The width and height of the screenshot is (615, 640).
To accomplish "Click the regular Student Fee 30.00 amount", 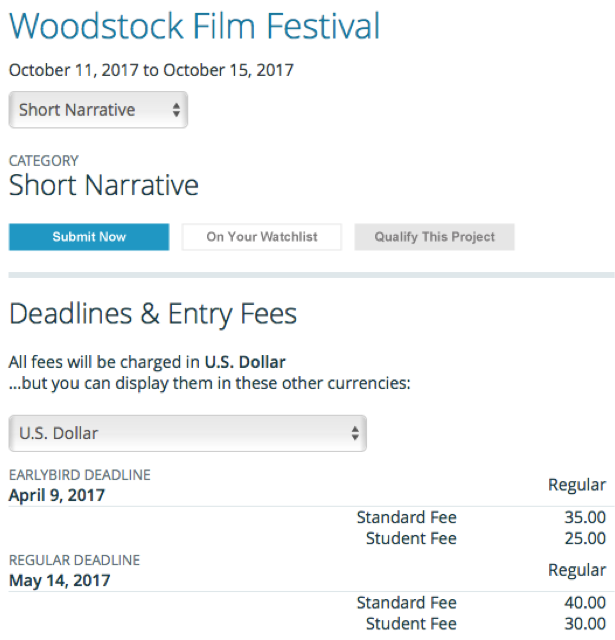I will tap(585, 624).
